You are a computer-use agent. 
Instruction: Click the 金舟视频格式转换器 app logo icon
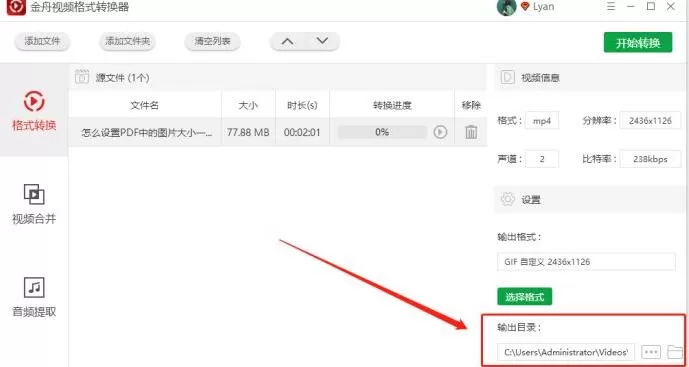coord(15,6)
